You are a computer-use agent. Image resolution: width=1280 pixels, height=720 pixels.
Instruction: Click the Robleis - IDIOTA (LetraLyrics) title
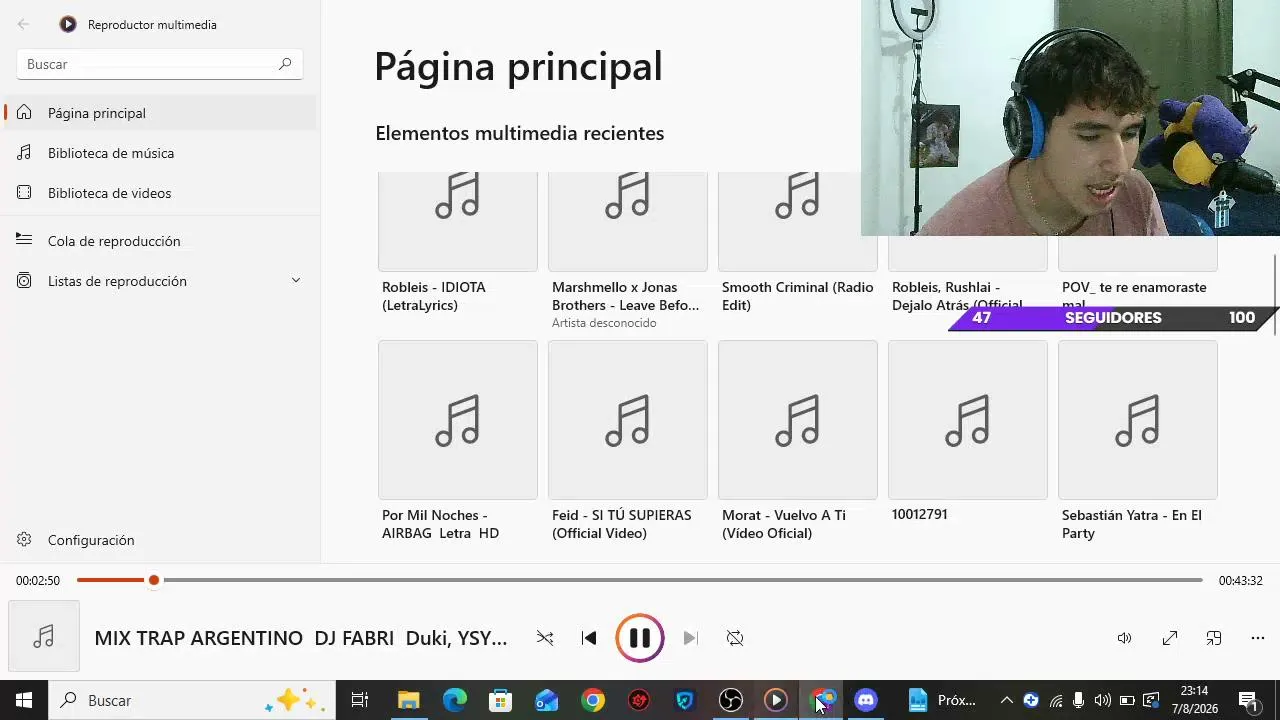click(434, 296)
